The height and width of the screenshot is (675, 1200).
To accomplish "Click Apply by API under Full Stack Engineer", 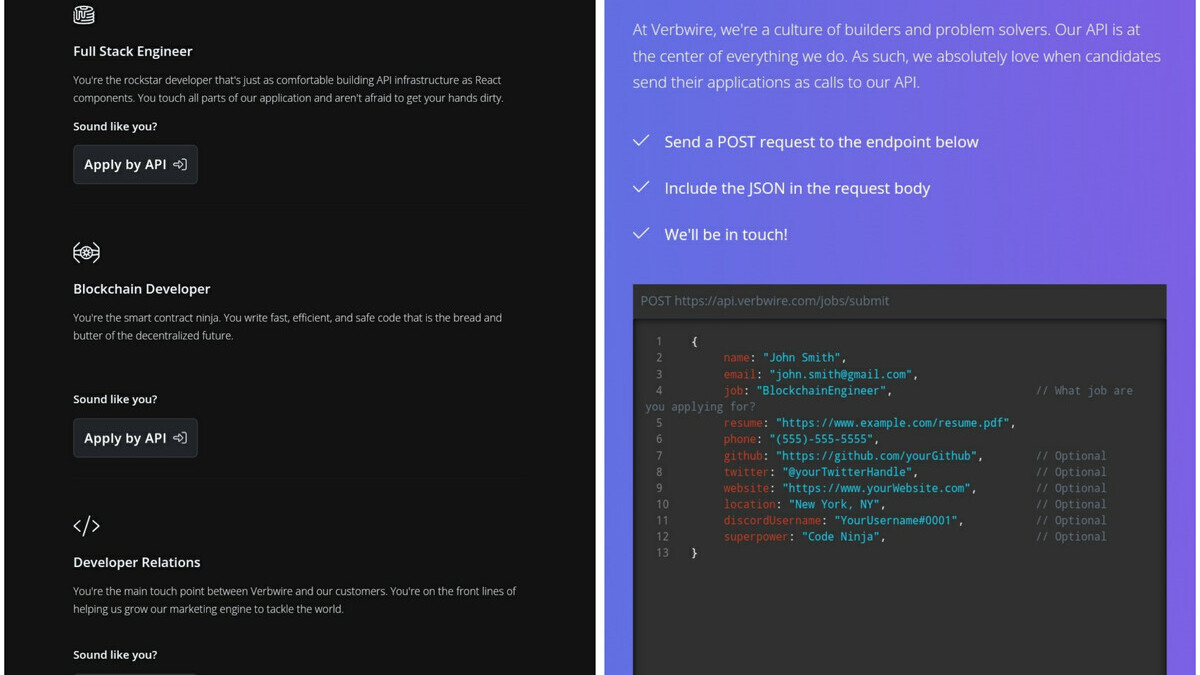I will pos(135,165).
